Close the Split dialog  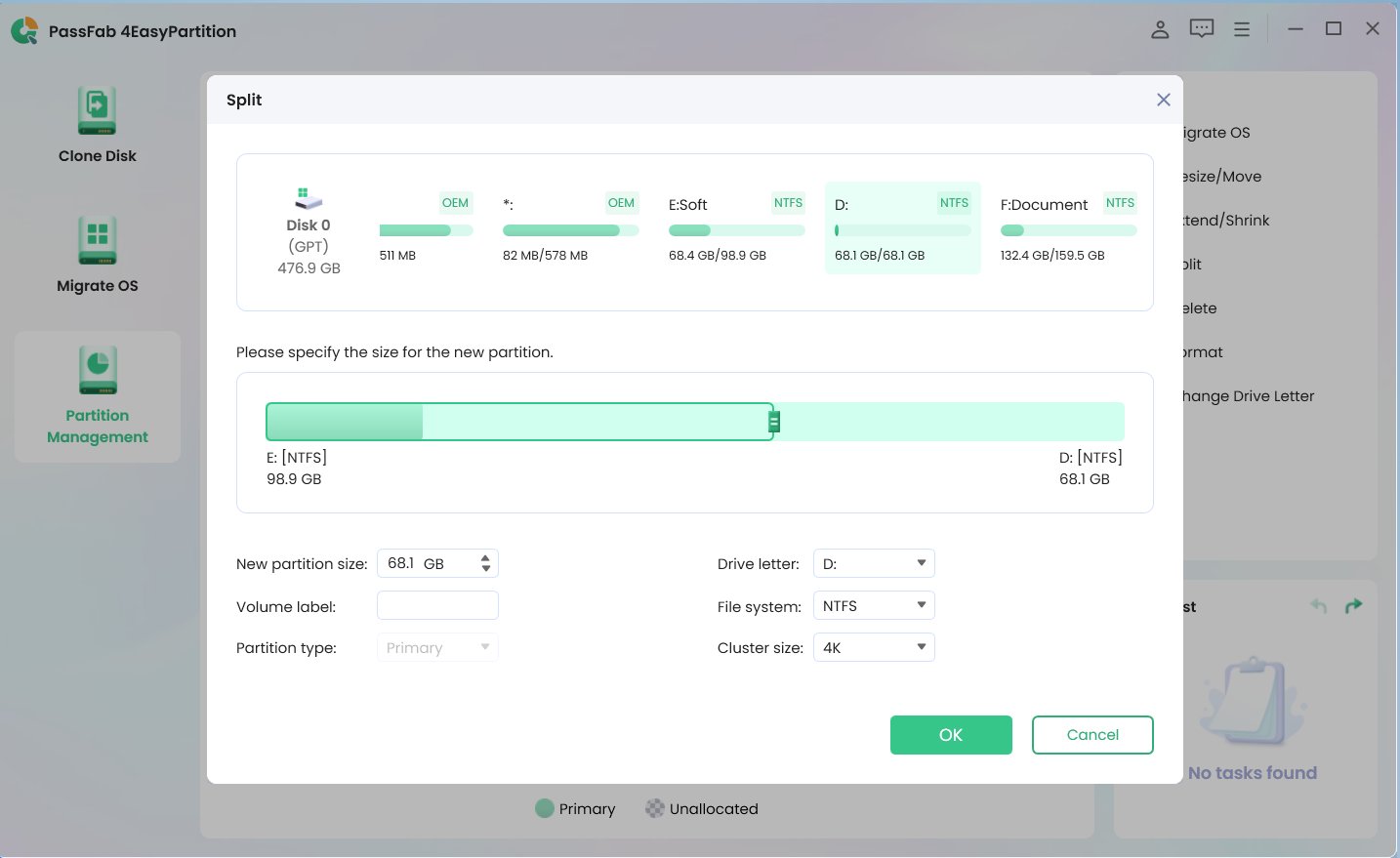point(1163,100)
